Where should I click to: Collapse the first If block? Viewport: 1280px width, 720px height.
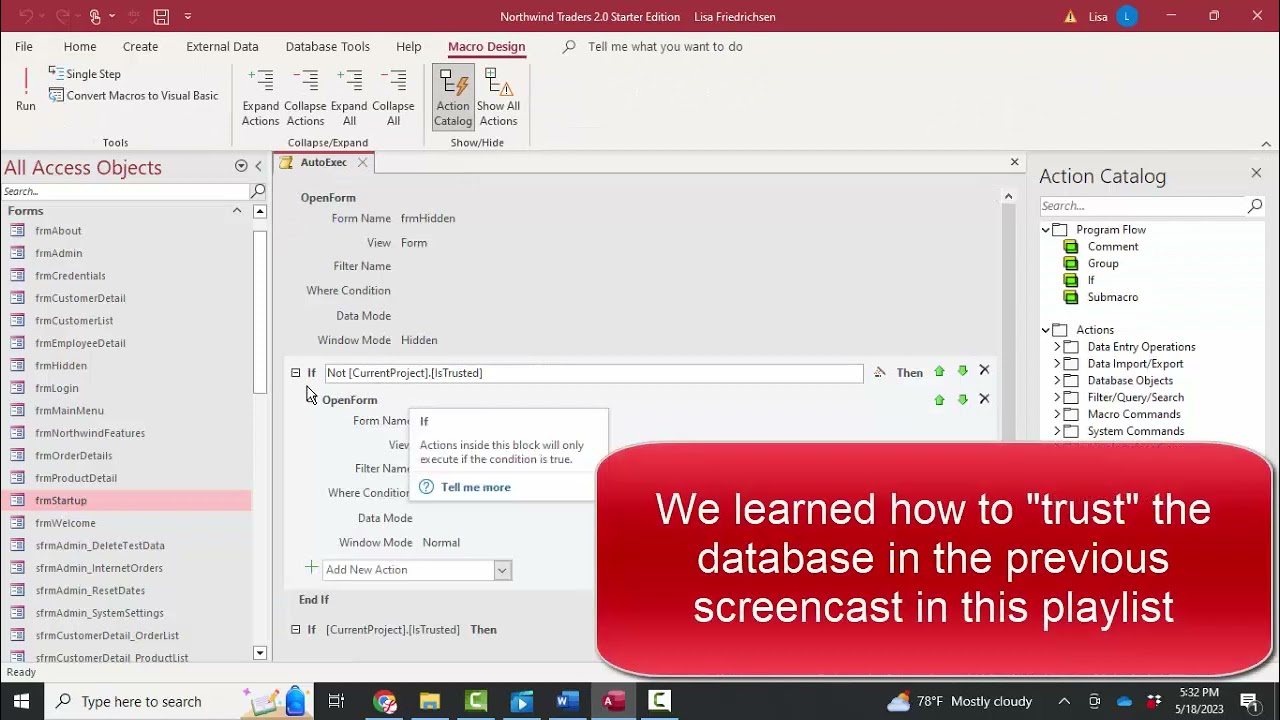(295, 373)
